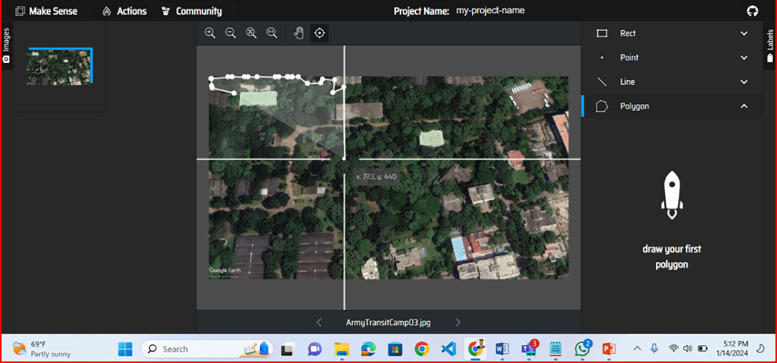This screenshot has width=777, height=363.
Task: Activate the hand drag tool
Action: 299,33
